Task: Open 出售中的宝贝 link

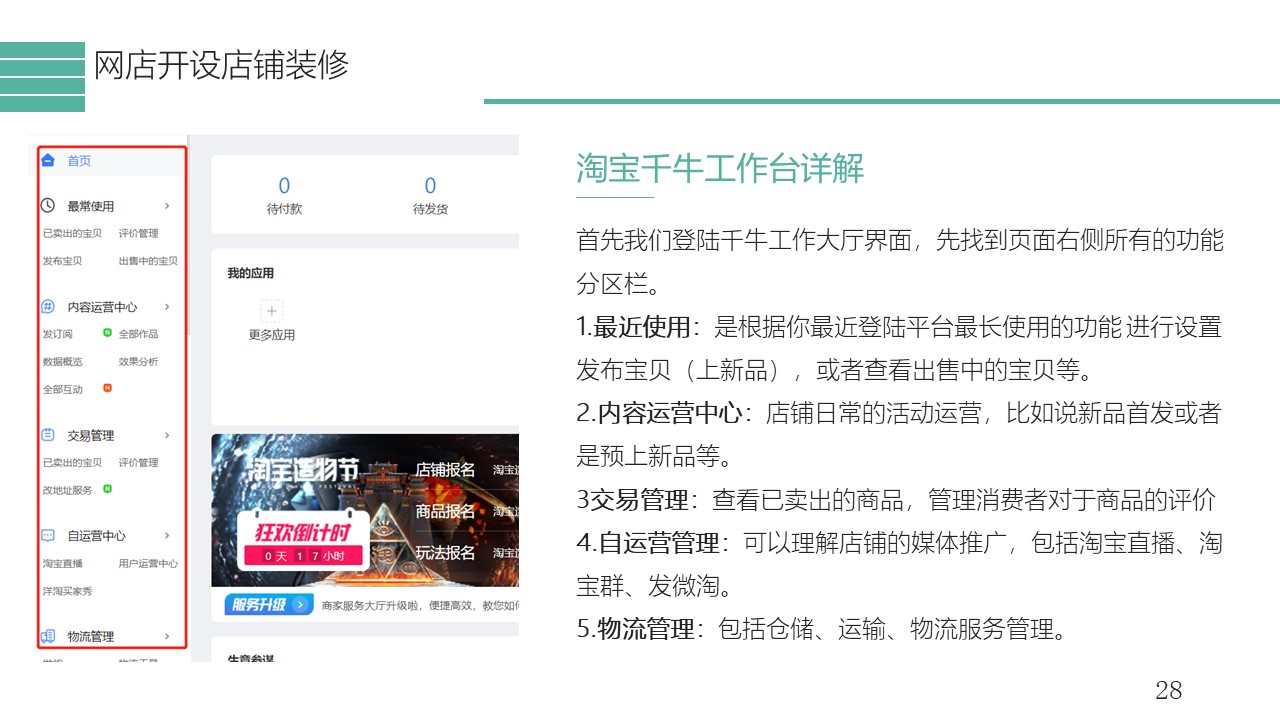Action: tap(148, 261)
